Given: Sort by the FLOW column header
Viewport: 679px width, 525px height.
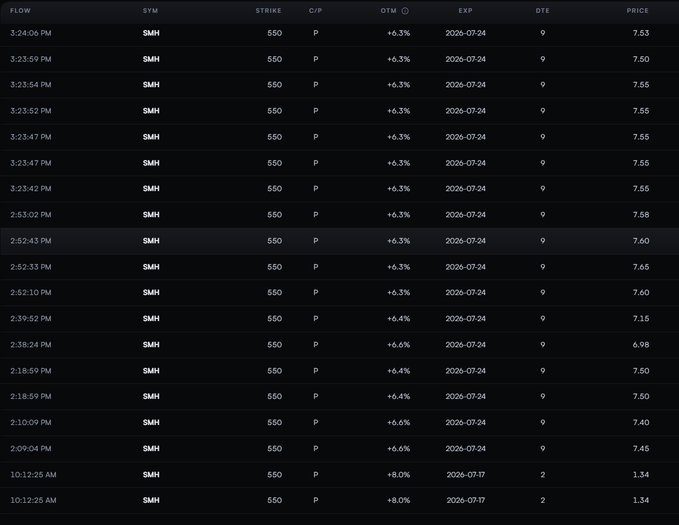Looking at the screenshot, I should [x=20, y=10].
